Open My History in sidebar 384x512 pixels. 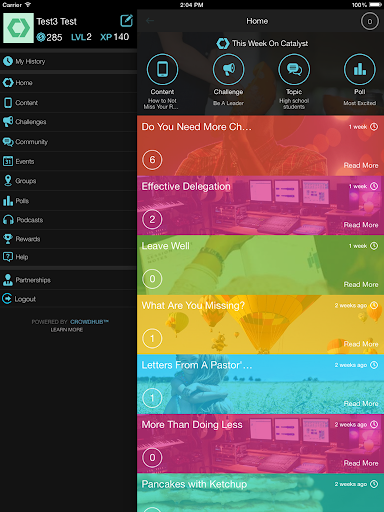pyautogui.click(x=68, y=61)
